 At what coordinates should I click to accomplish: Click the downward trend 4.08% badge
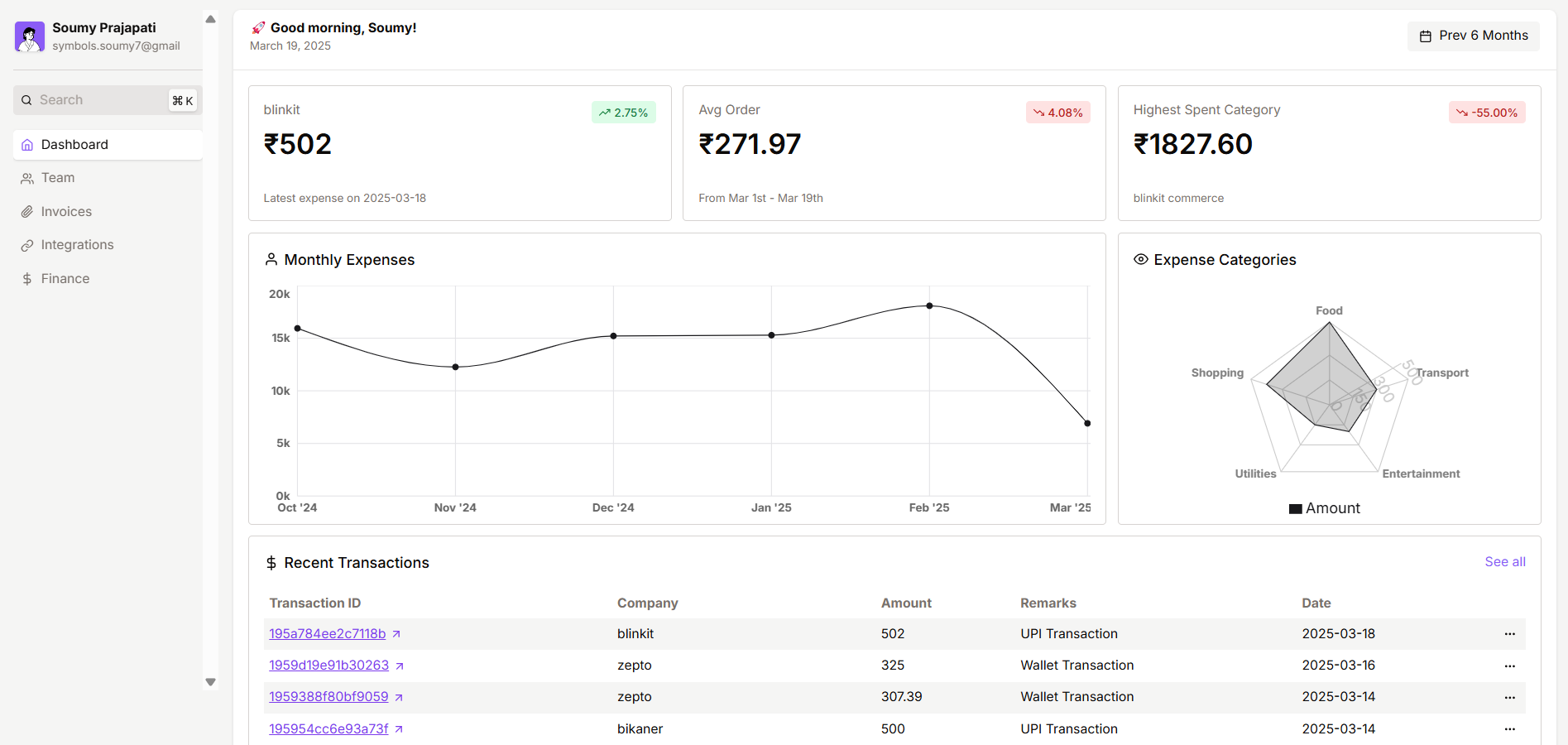pos(1058,113)
